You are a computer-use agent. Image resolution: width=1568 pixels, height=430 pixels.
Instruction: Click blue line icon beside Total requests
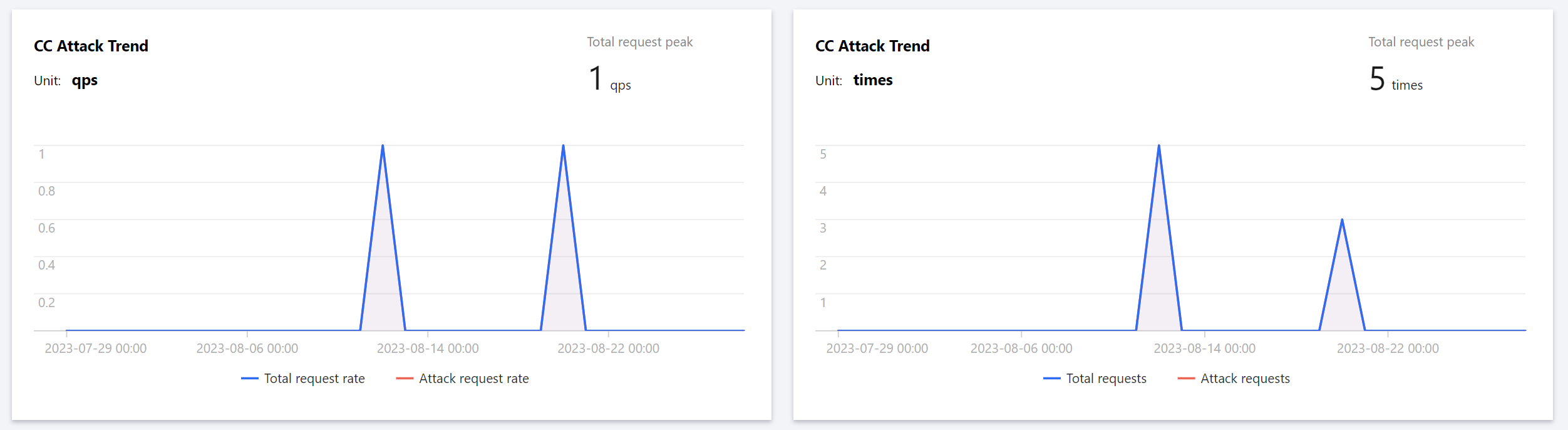tap(1051, 379)
